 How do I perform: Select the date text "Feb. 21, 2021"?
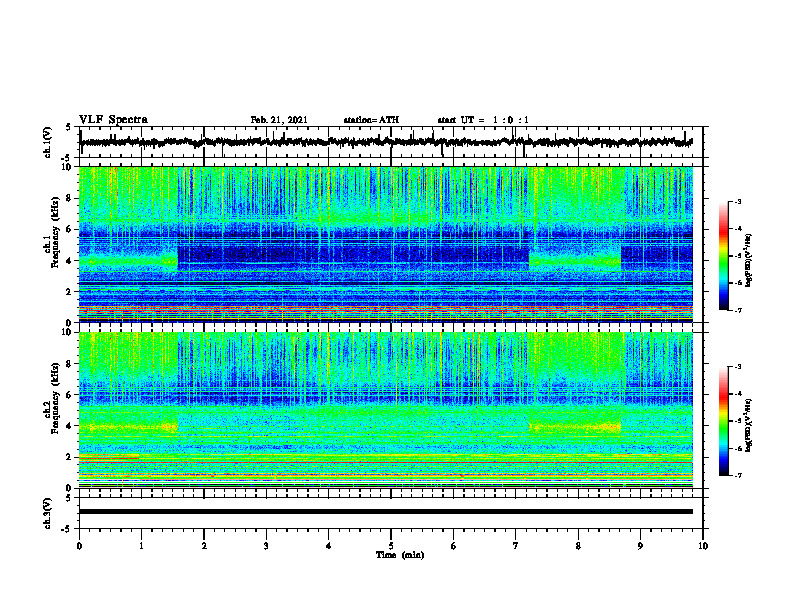pyautogui.click(x=279, y=120)
